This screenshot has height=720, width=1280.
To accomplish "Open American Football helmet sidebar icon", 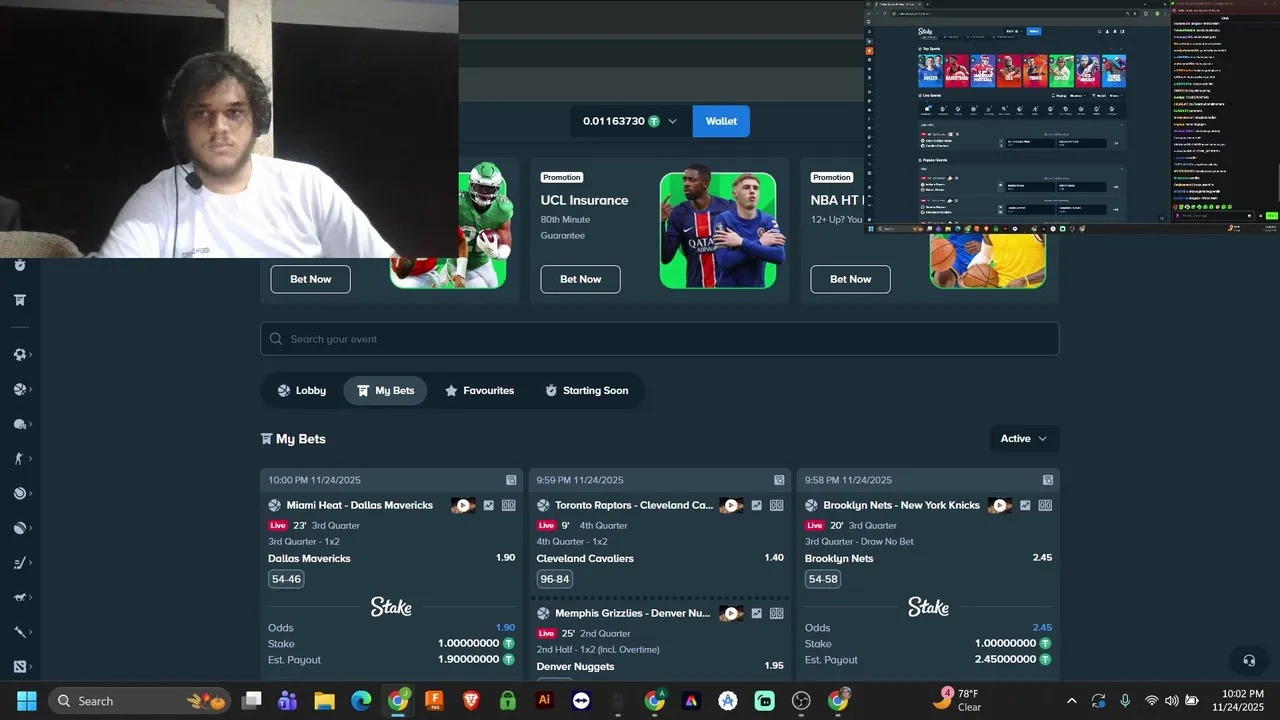I will (19, 424).
